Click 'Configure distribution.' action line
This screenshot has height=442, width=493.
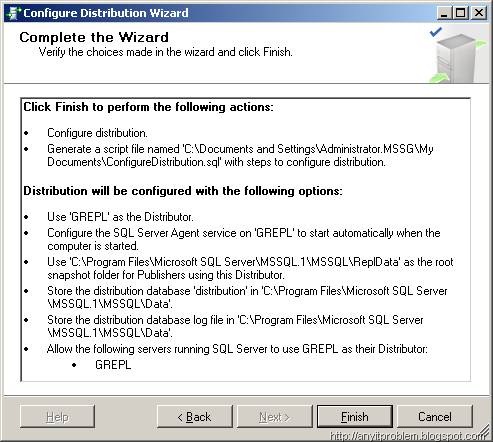tap(97, 133)
